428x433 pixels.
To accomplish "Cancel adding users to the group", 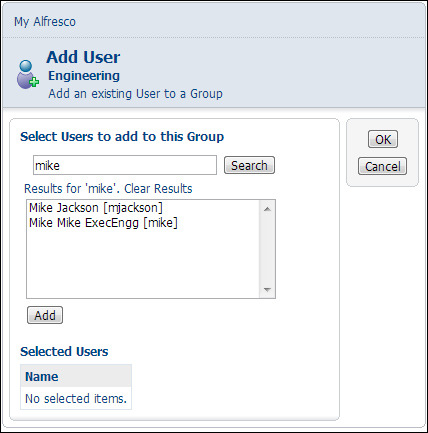I will coord(383,166).
